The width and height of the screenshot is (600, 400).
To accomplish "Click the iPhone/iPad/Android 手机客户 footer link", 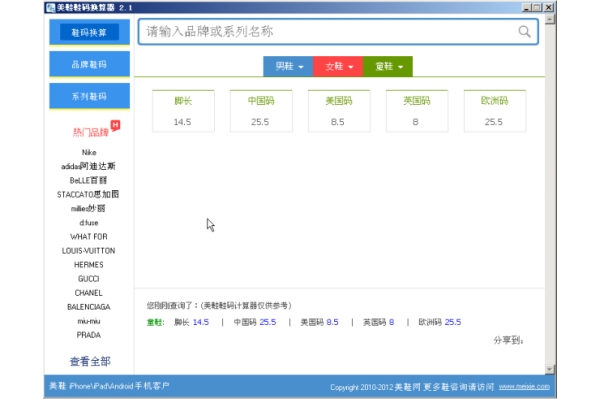I will pos(109,386).
